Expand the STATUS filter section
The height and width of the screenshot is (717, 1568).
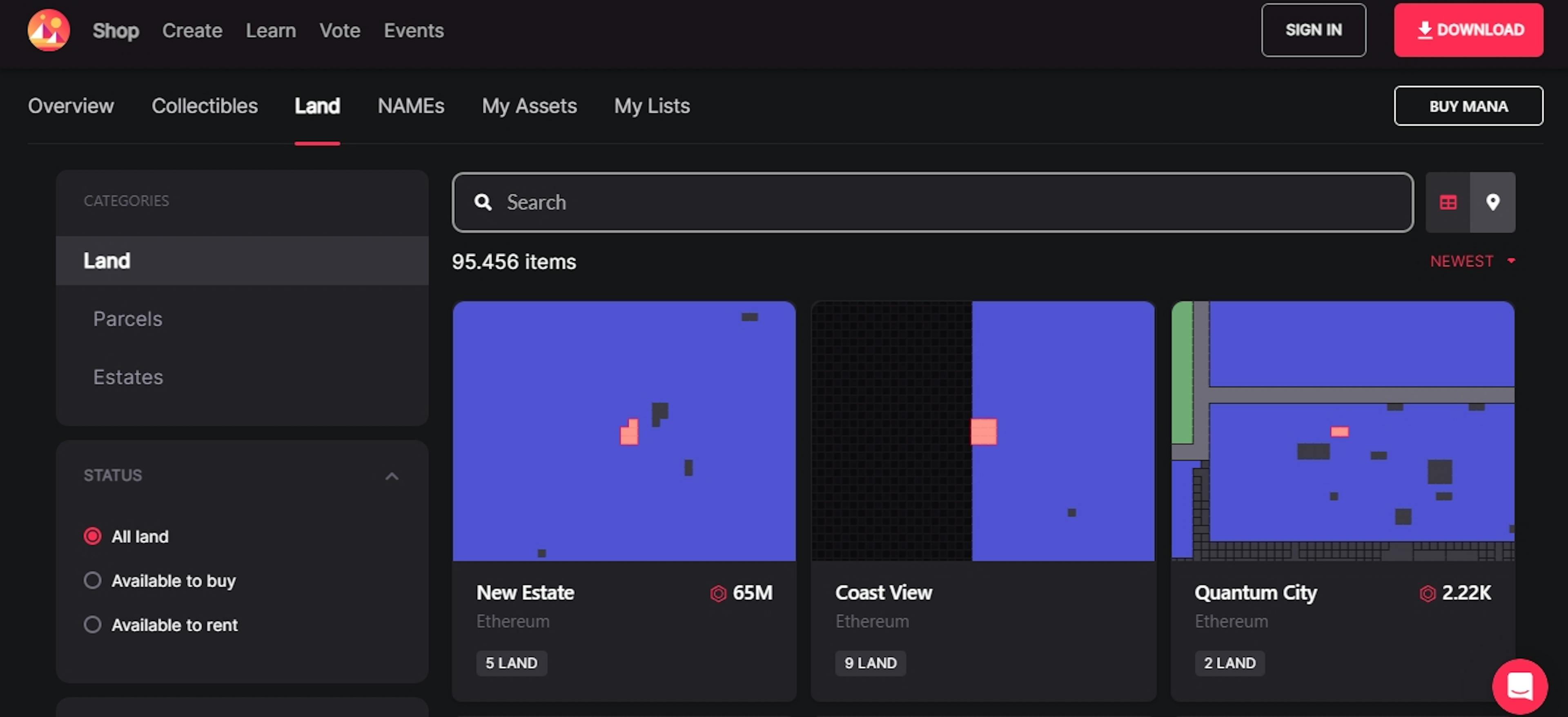(x=394, y=475)
